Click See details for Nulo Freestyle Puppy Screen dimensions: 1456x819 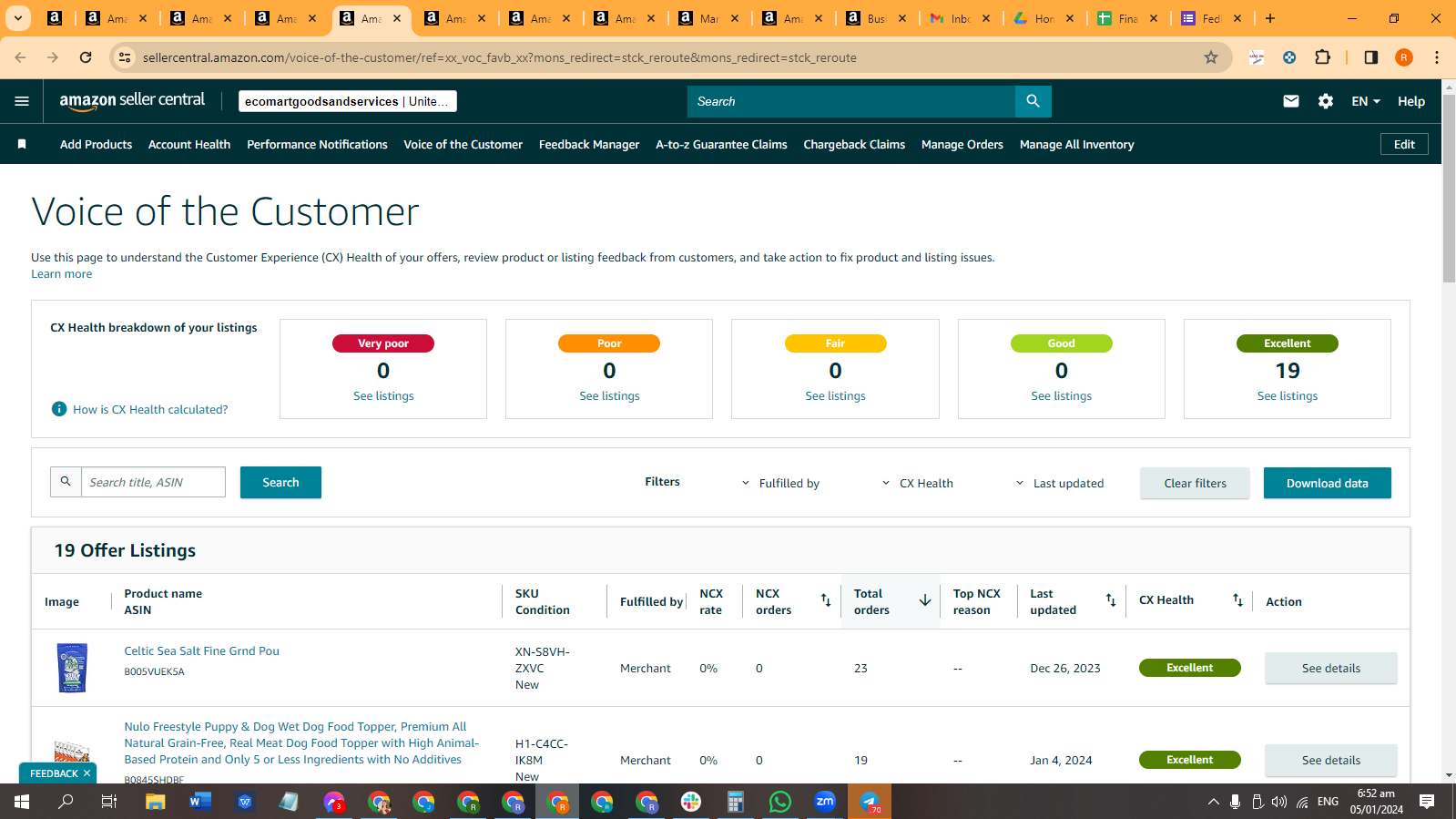point(1330,760)
